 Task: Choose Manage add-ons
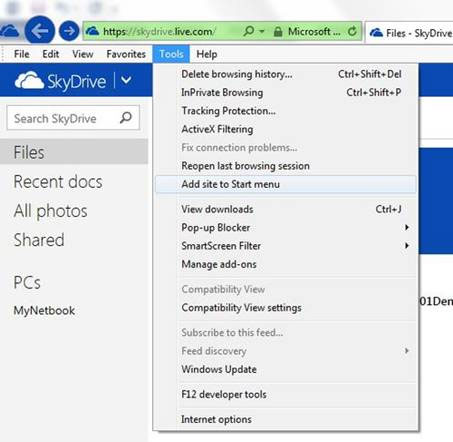pos(286,264)
